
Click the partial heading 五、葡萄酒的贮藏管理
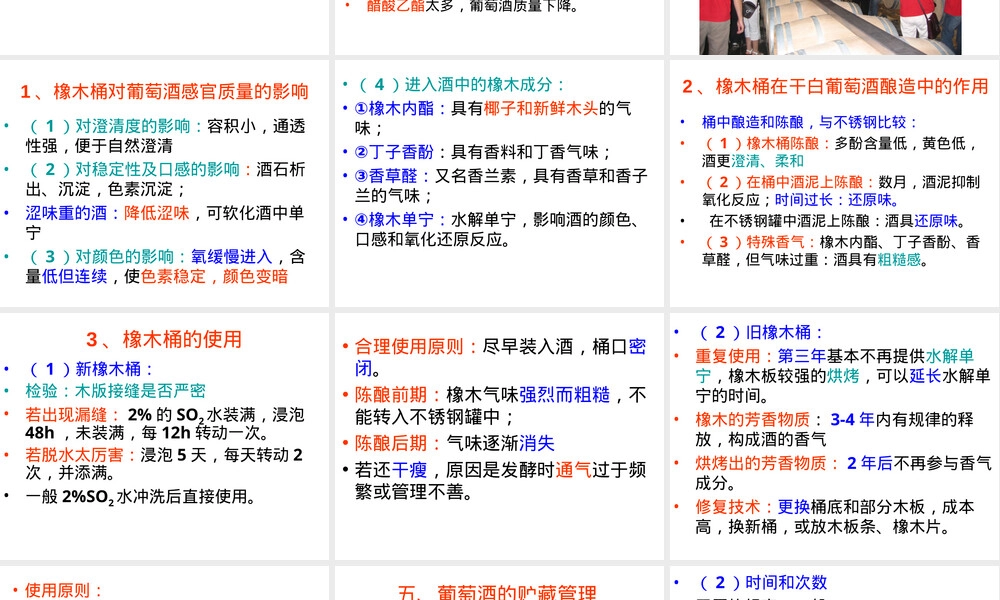tap(497, 592)
